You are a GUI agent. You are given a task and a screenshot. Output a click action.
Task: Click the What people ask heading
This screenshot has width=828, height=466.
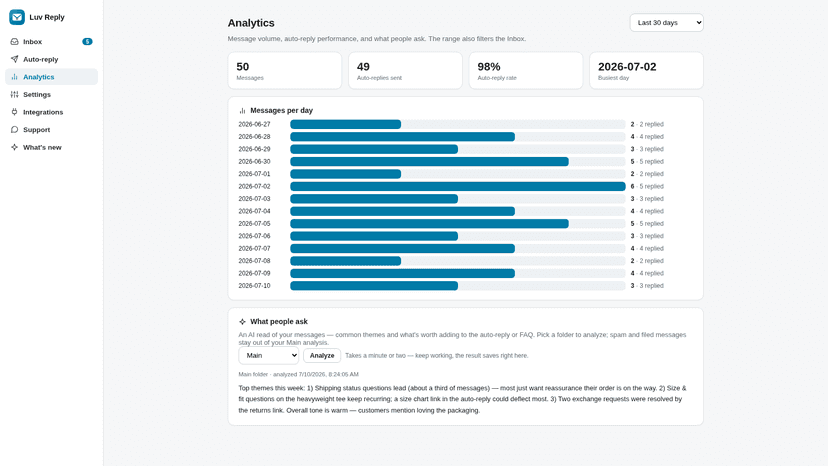pyautogui.click(x=279, y=321)
